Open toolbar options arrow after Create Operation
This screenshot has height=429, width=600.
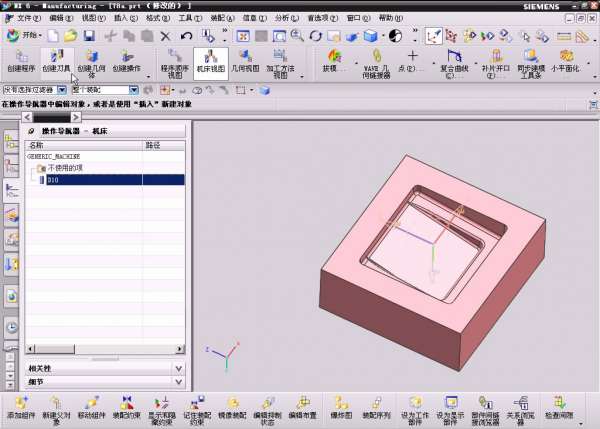point(148,77)
